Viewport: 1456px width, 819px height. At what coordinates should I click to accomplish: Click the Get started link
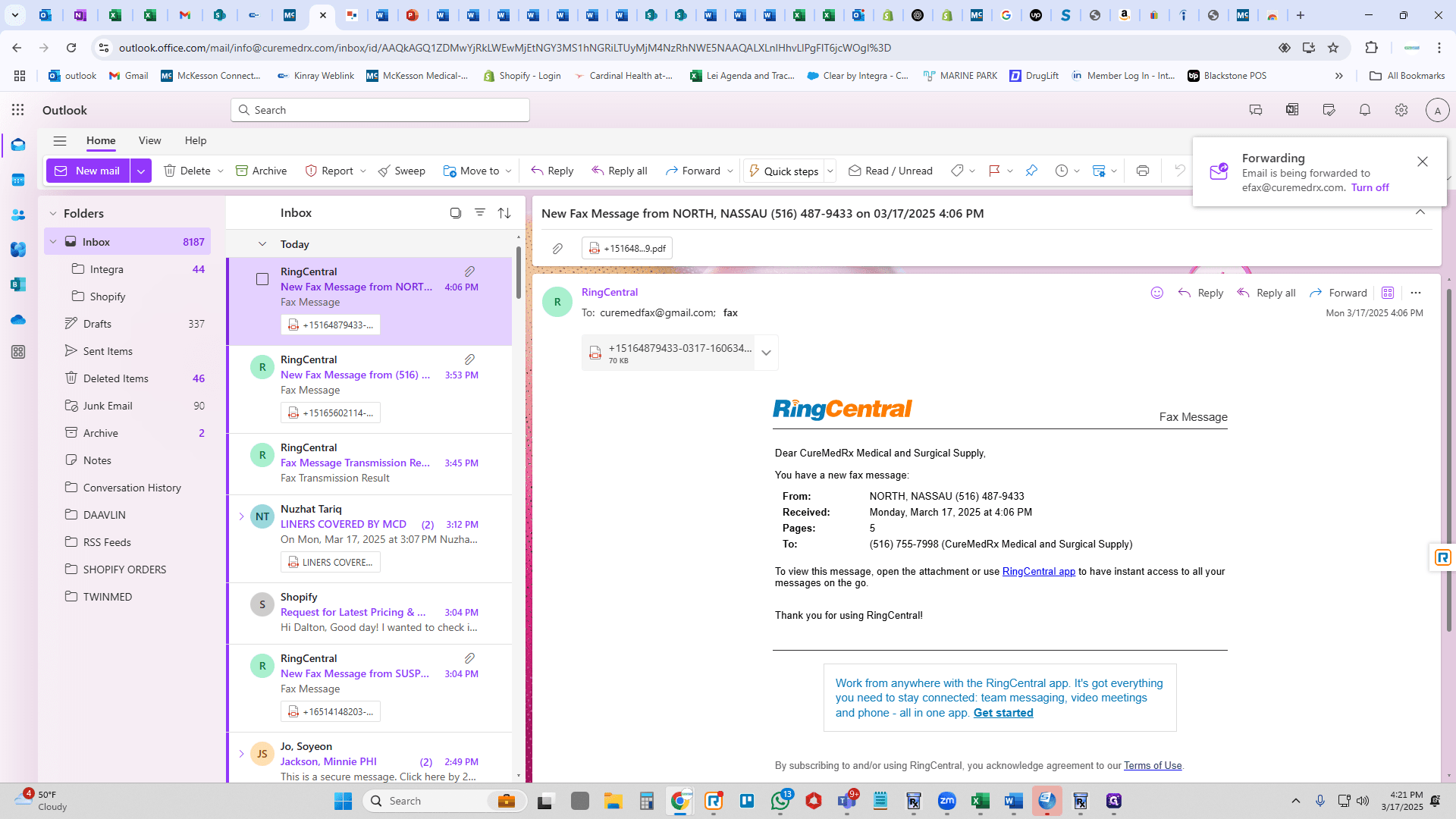click(x=1003, y=713)
